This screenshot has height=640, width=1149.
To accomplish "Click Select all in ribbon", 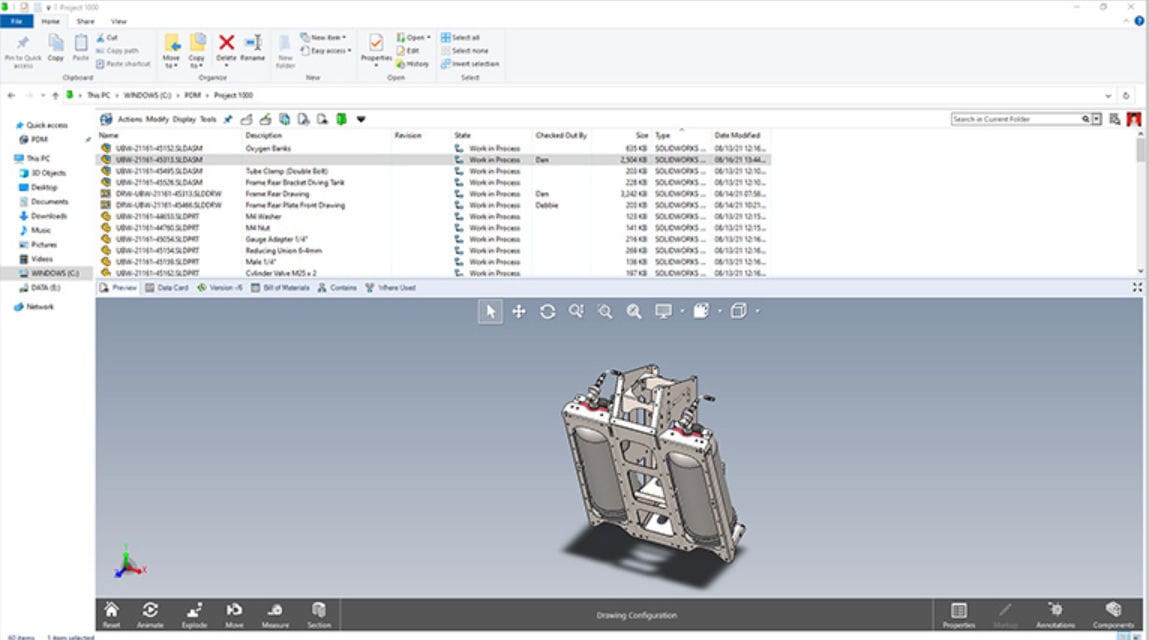I will point(460,37).
